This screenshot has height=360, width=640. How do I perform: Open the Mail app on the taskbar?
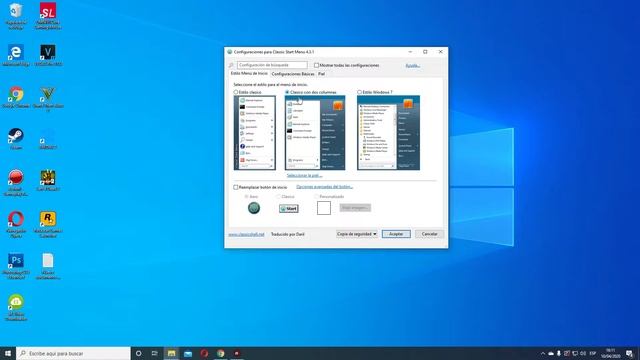coord(188,353)
